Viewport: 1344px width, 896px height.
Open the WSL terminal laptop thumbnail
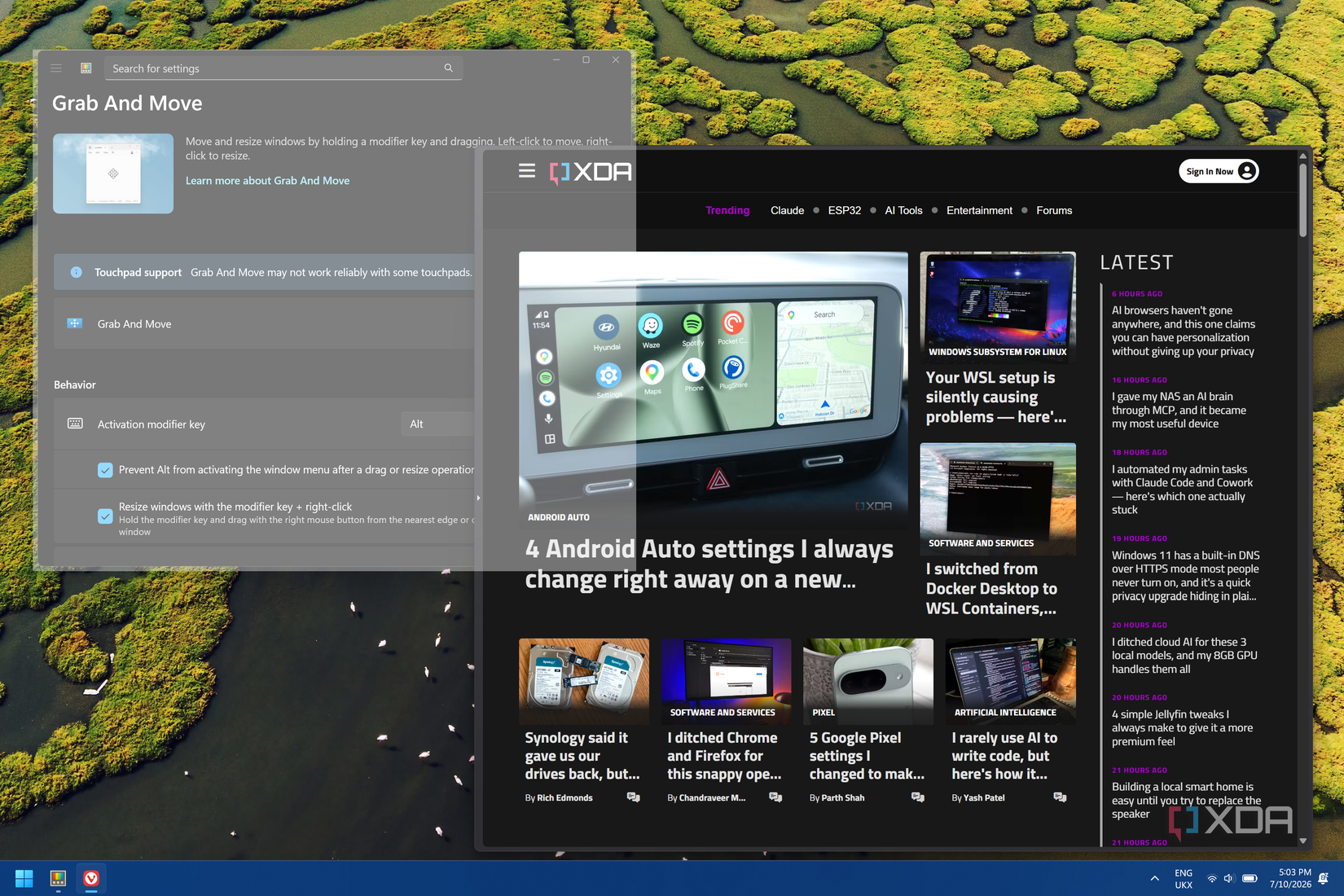998,306
